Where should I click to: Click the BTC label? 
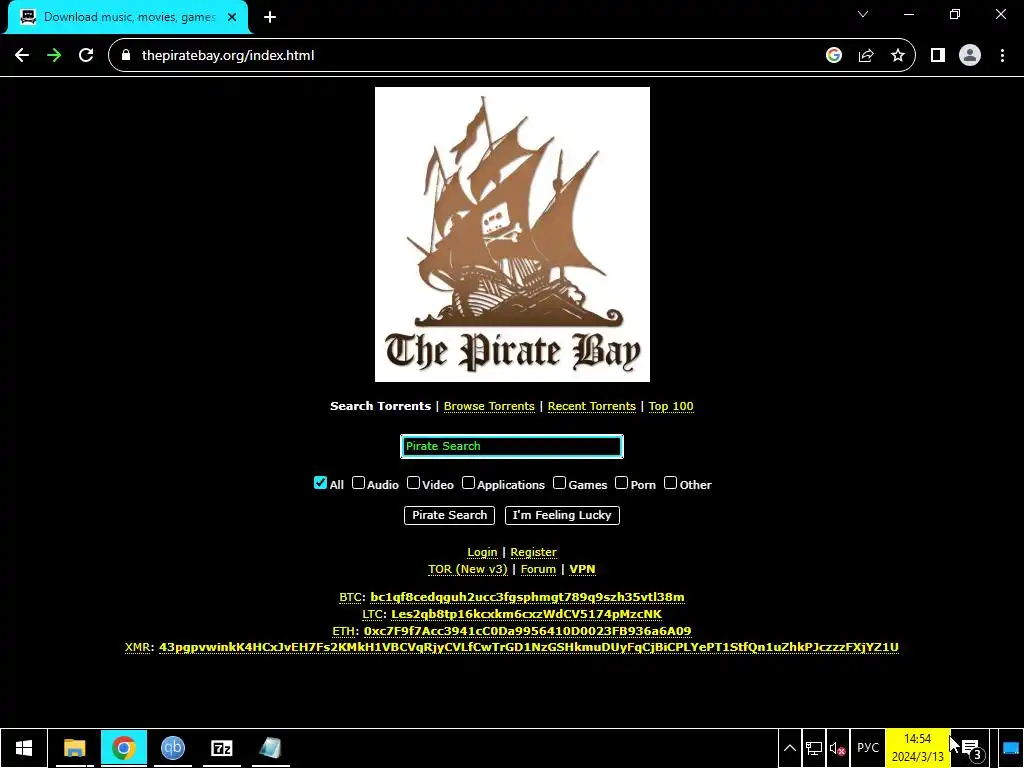click(x=351, y=598)
